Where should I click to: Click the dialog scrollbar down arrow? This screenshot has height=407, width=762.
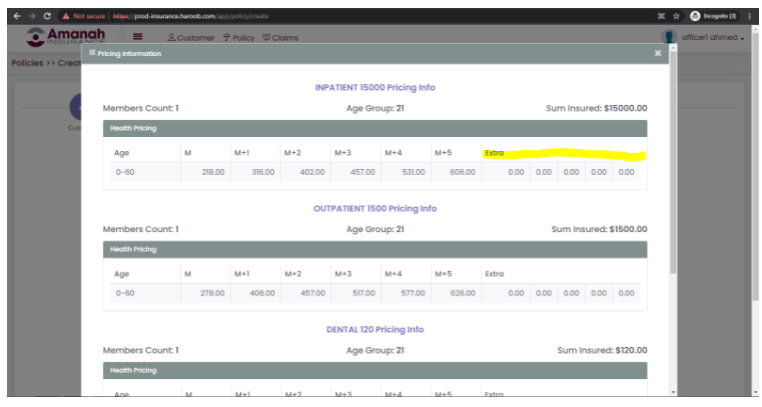tap(673, 392)
